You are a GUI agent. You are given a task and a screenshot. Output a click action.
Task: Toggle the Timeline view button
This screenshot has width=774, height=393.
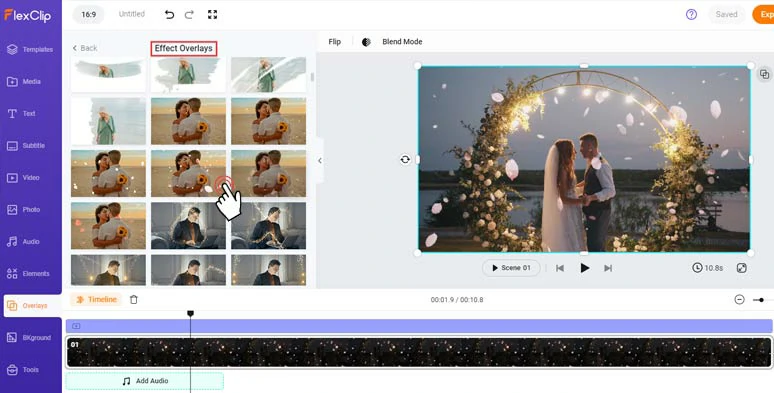96,300
